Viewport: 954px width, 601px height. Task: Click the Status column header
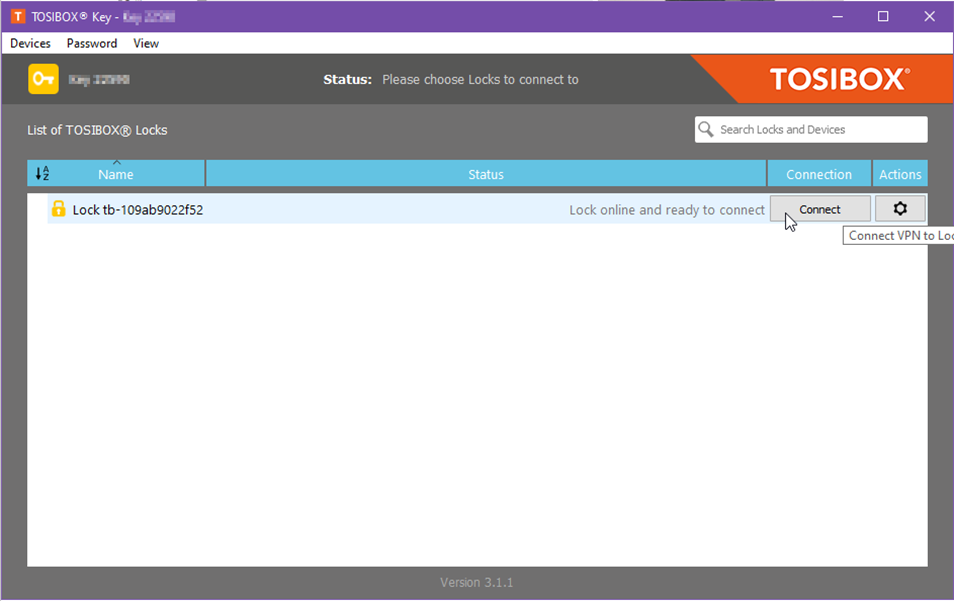pyautogui.click(x=486, y=174)
